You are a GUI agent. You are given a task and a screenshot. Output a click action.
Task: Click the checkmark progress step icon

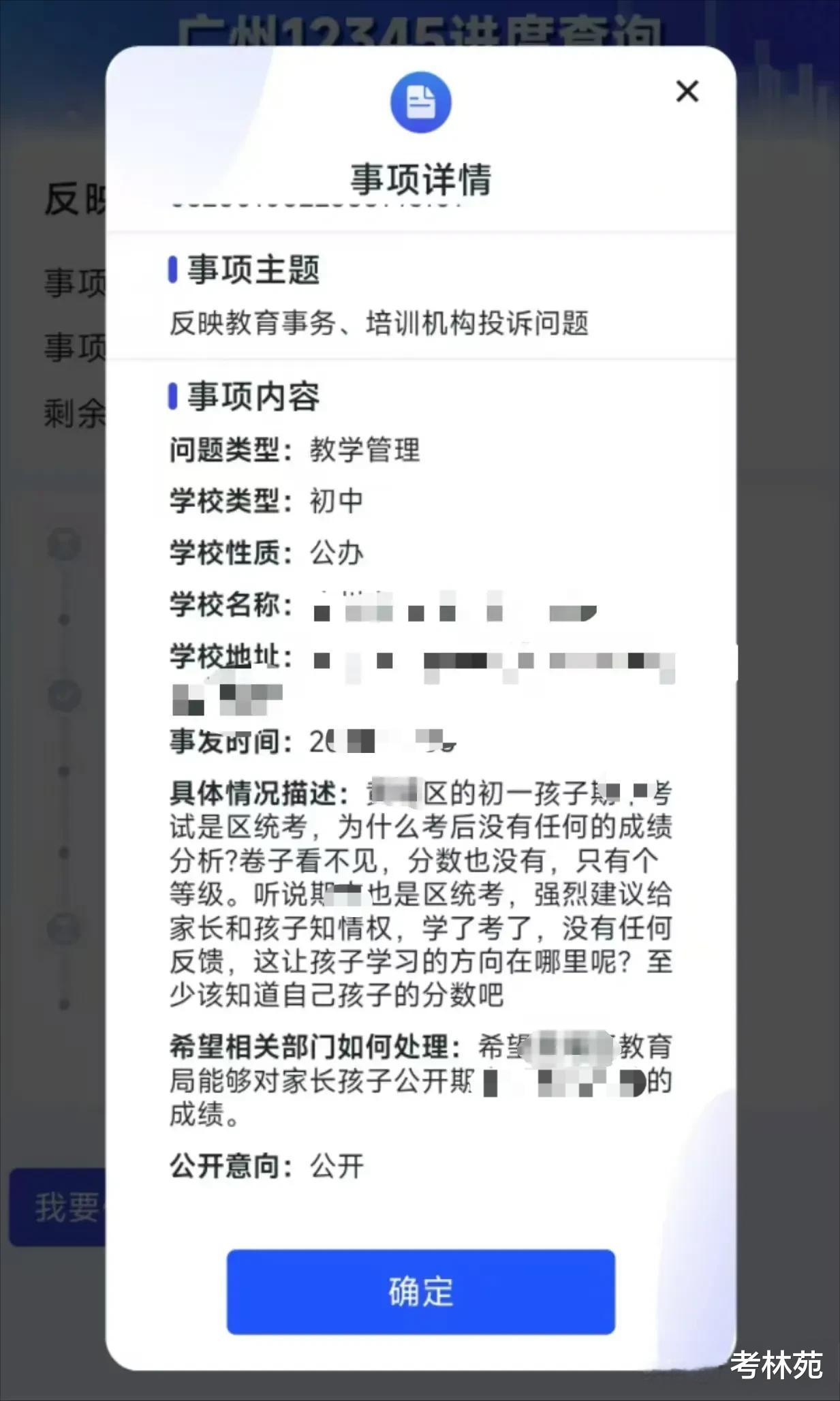coord(64,696)
